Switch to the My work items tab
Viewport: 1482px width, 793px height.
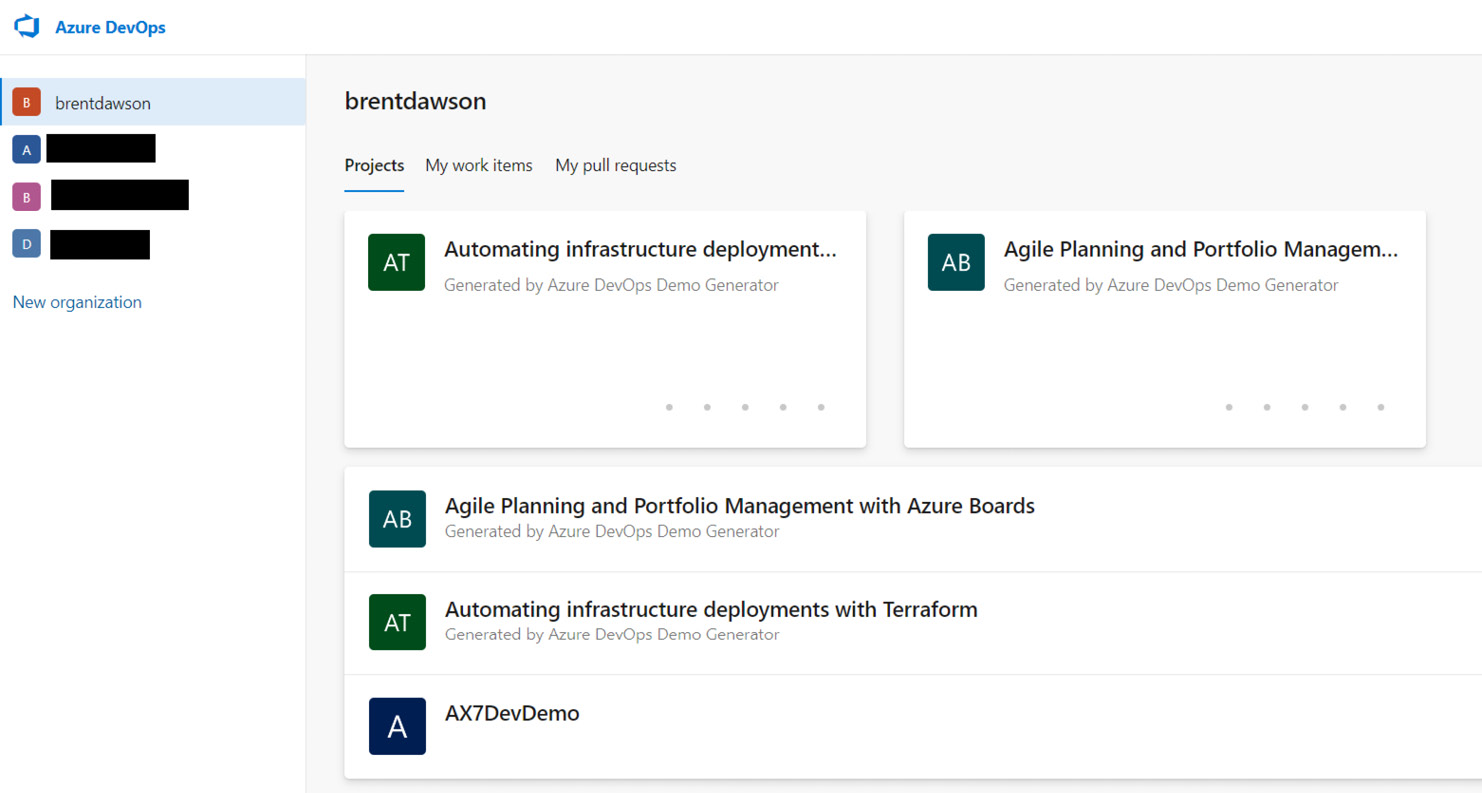click(x=479, y=165)
